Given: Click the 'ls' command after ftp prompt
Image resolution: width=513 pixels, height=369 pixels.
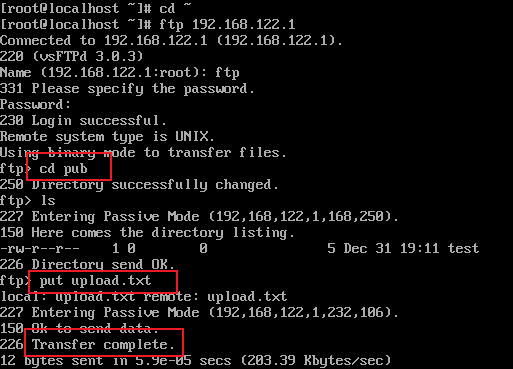Looking at the screenshot, I should coord(48,201).
